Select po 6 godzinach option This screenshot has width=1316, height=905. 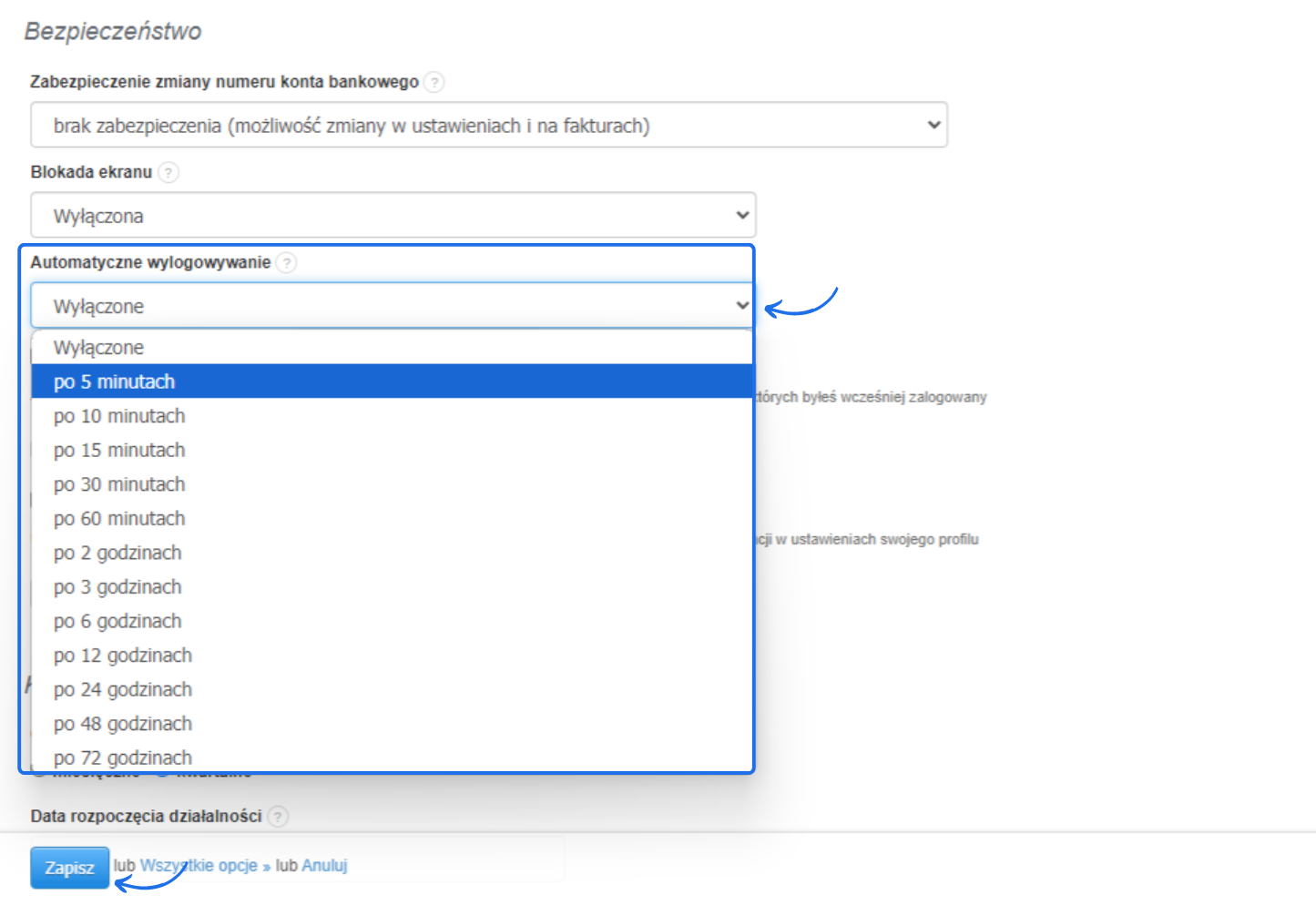393,621
